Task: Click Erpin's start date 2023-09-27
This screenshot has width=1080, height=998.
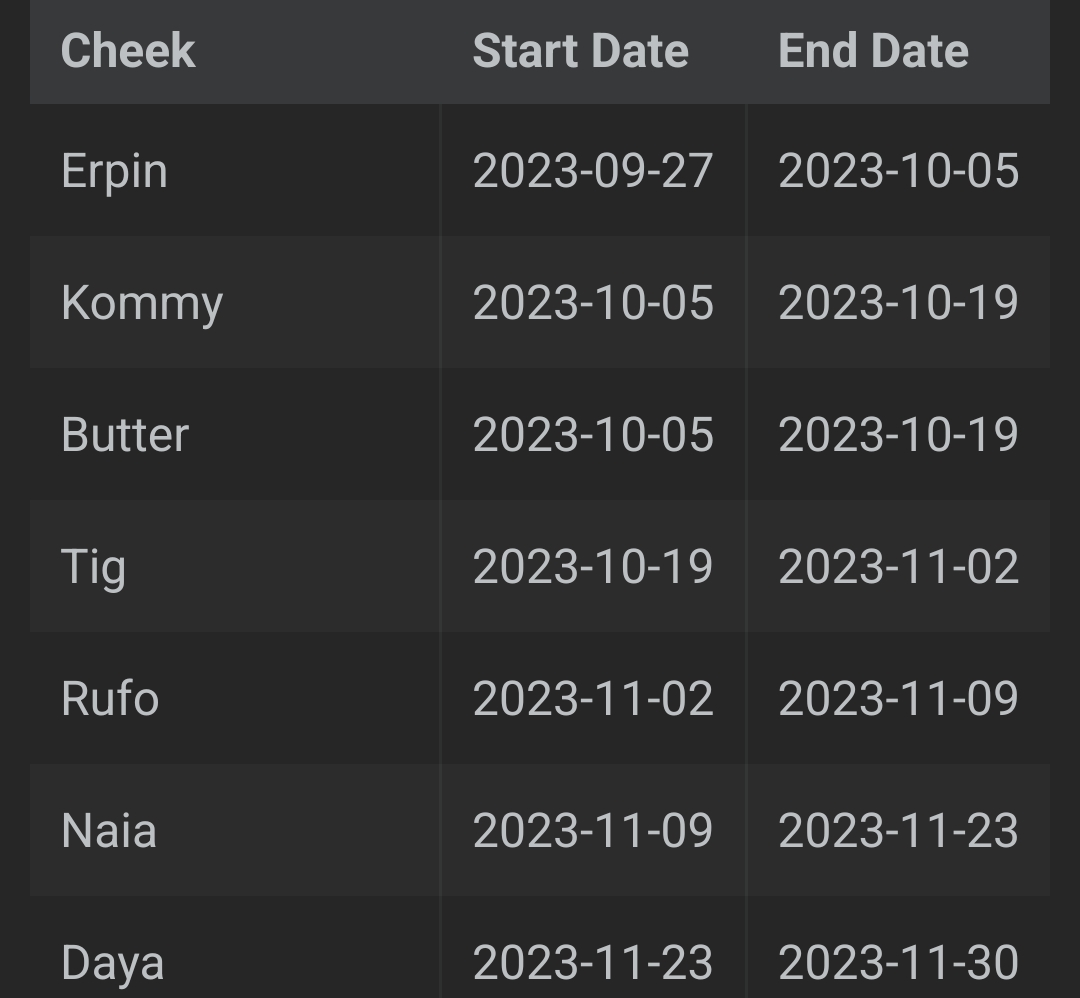Action: [x=592, y=171]
